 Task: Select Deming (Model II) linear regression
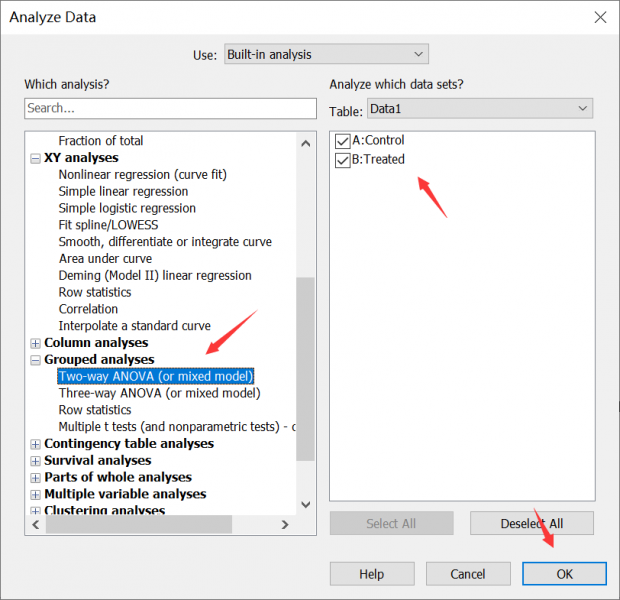[x=155, y=275]
